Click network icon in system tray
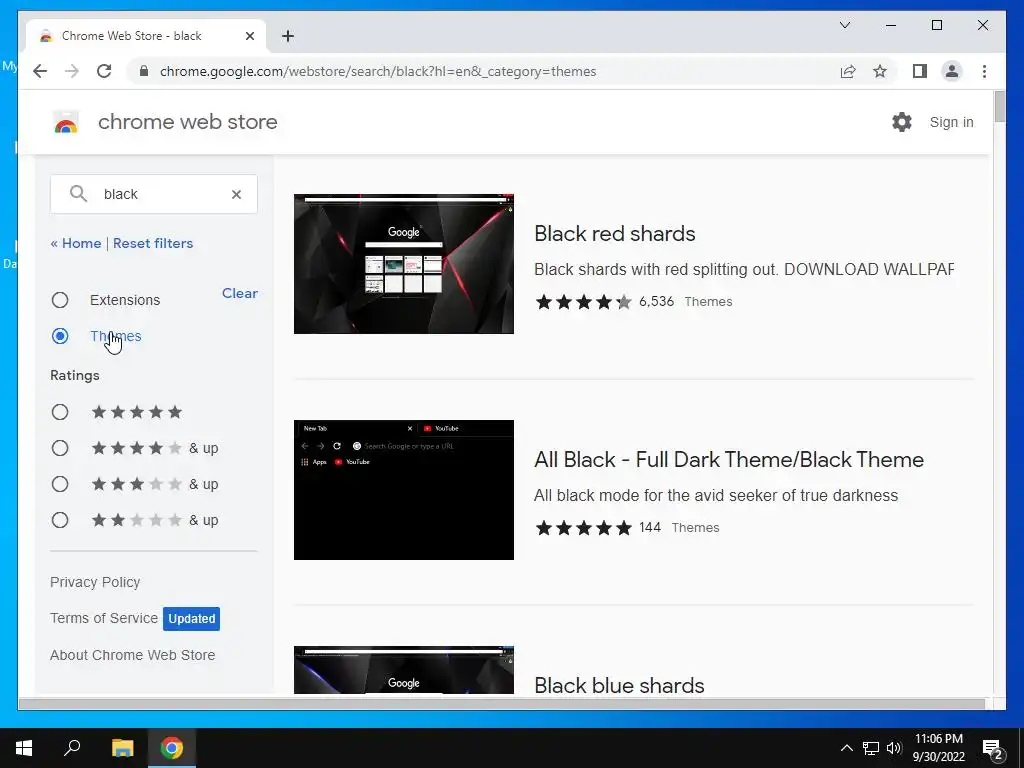Viewport: 1024px width, 768px height. point(871,748)
